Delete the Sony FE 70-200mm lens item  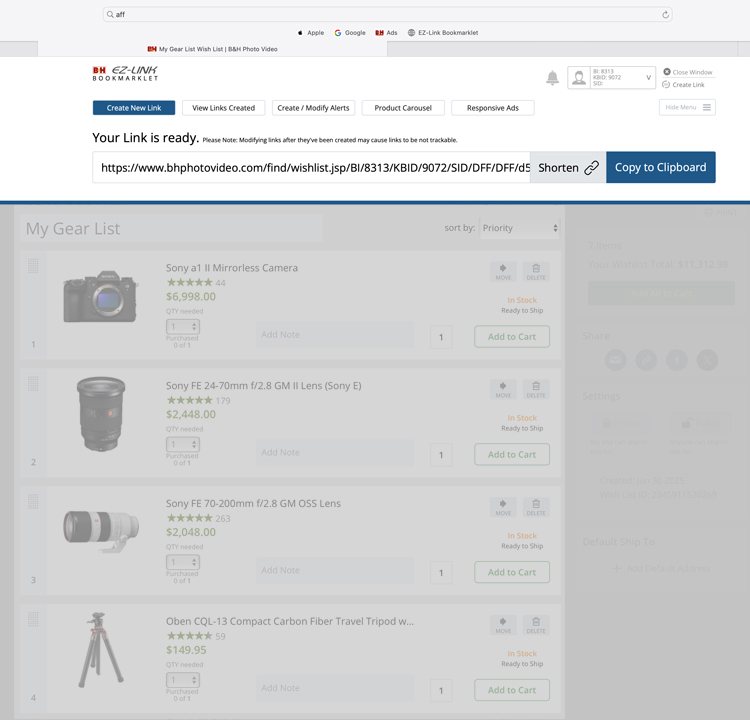click(536, 507)
